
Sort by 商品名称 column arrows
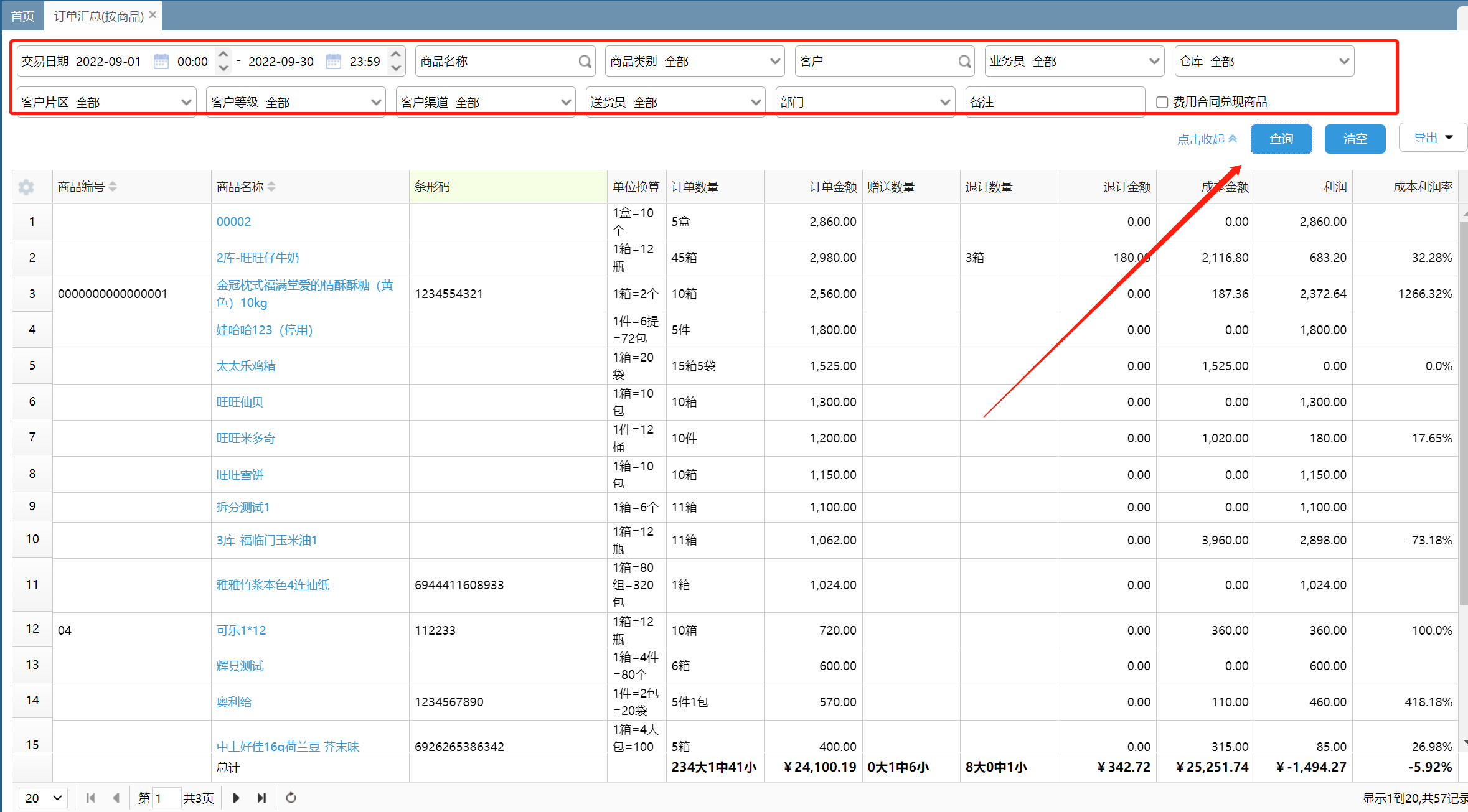point(271,187)
